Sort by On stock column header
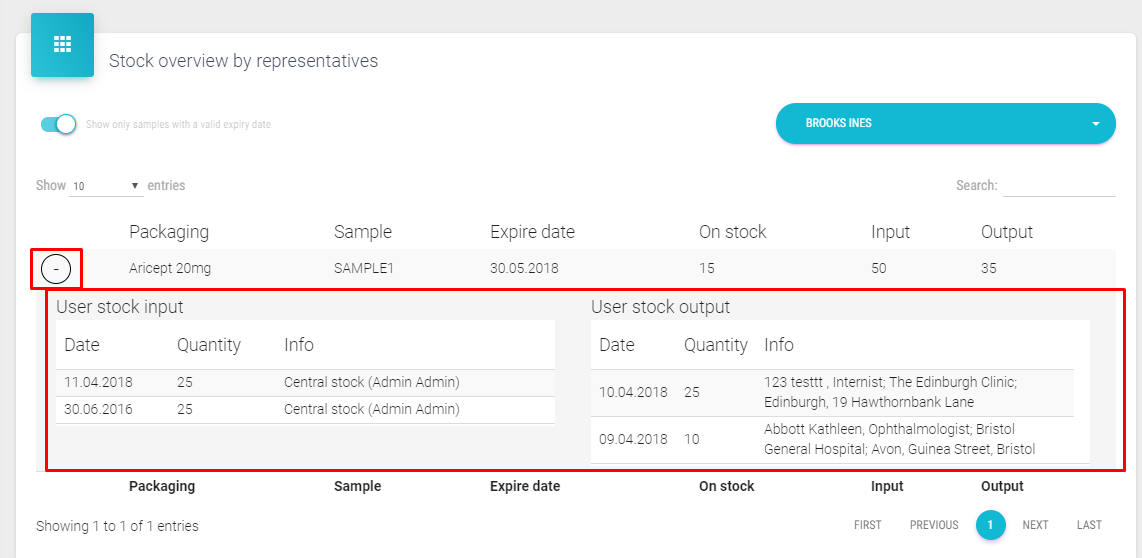The image size is (1142, 558). [x=732, y=232]
